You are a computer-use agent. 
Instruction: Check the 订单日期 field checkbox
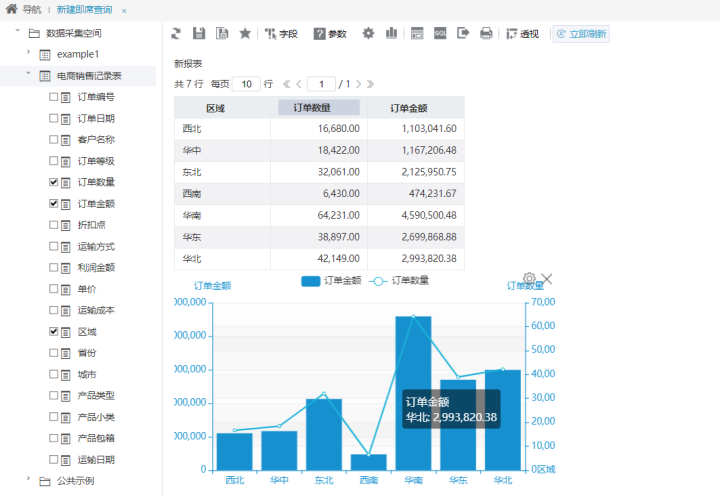click(x=54, y=118)
